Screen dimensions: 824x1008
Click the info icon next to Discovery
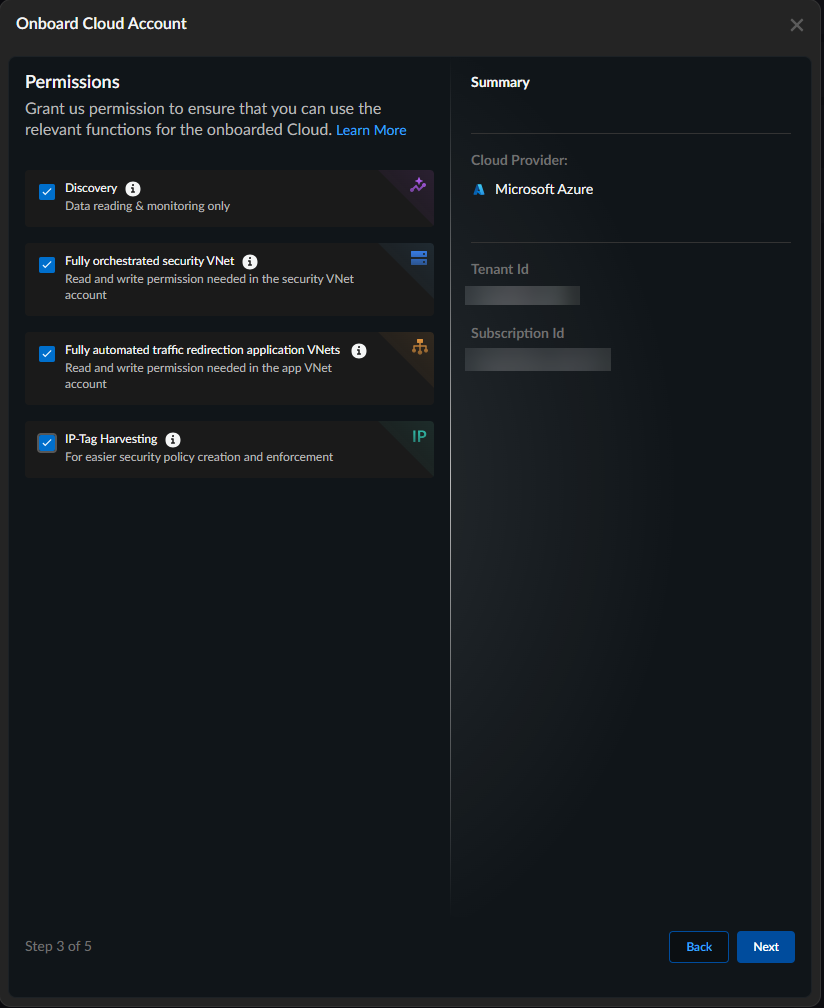pyautogui.click(x=133, y=188)
